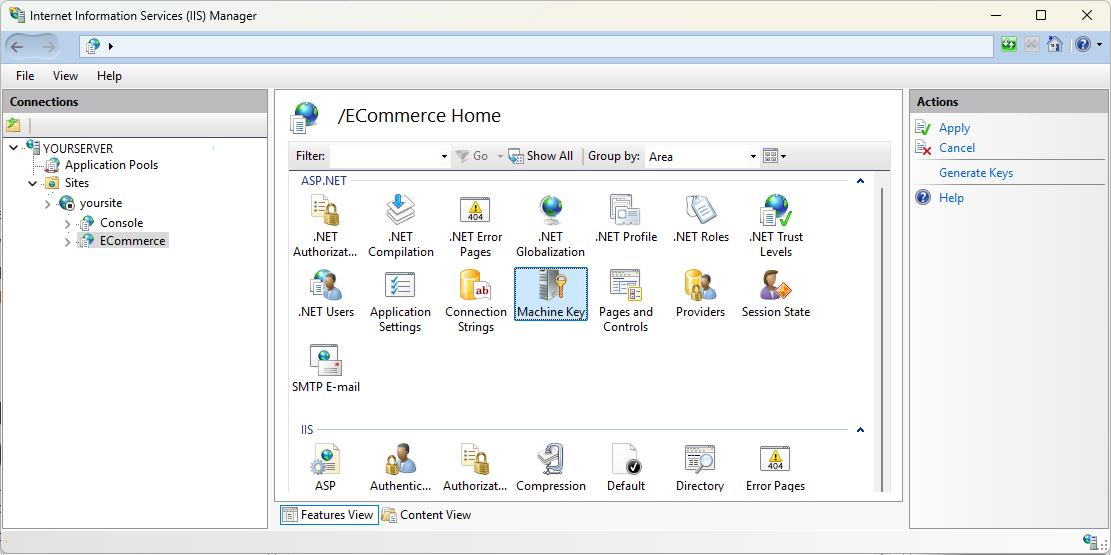Open the Pages and Controls feature
The height and width of the screenshot is (555, 1111).
(626, 301)
